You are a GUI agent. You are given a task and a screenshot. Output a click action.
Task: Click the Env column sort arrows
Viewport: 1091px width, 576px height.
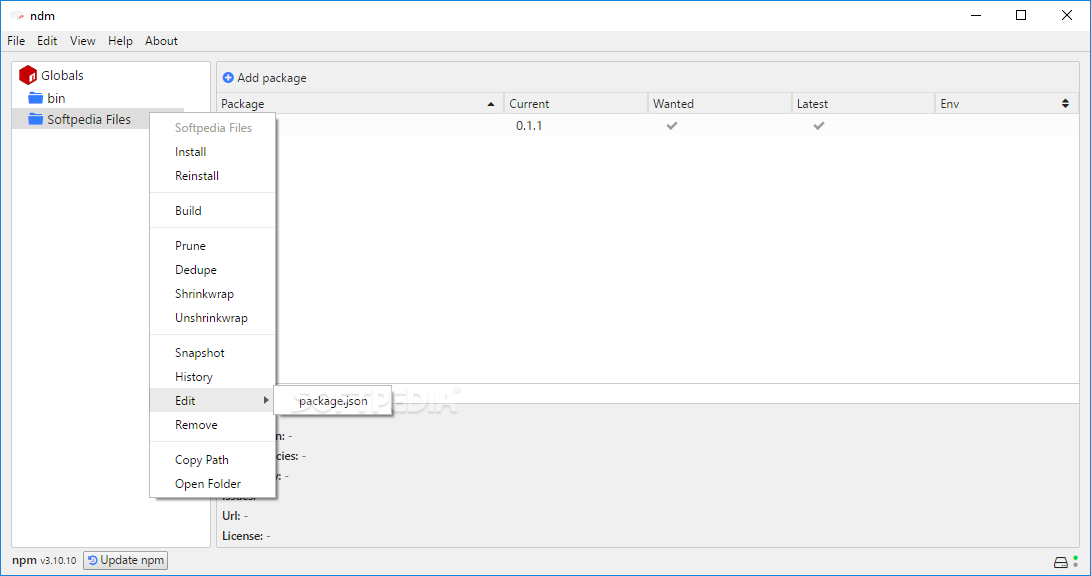click(1065, 104)
